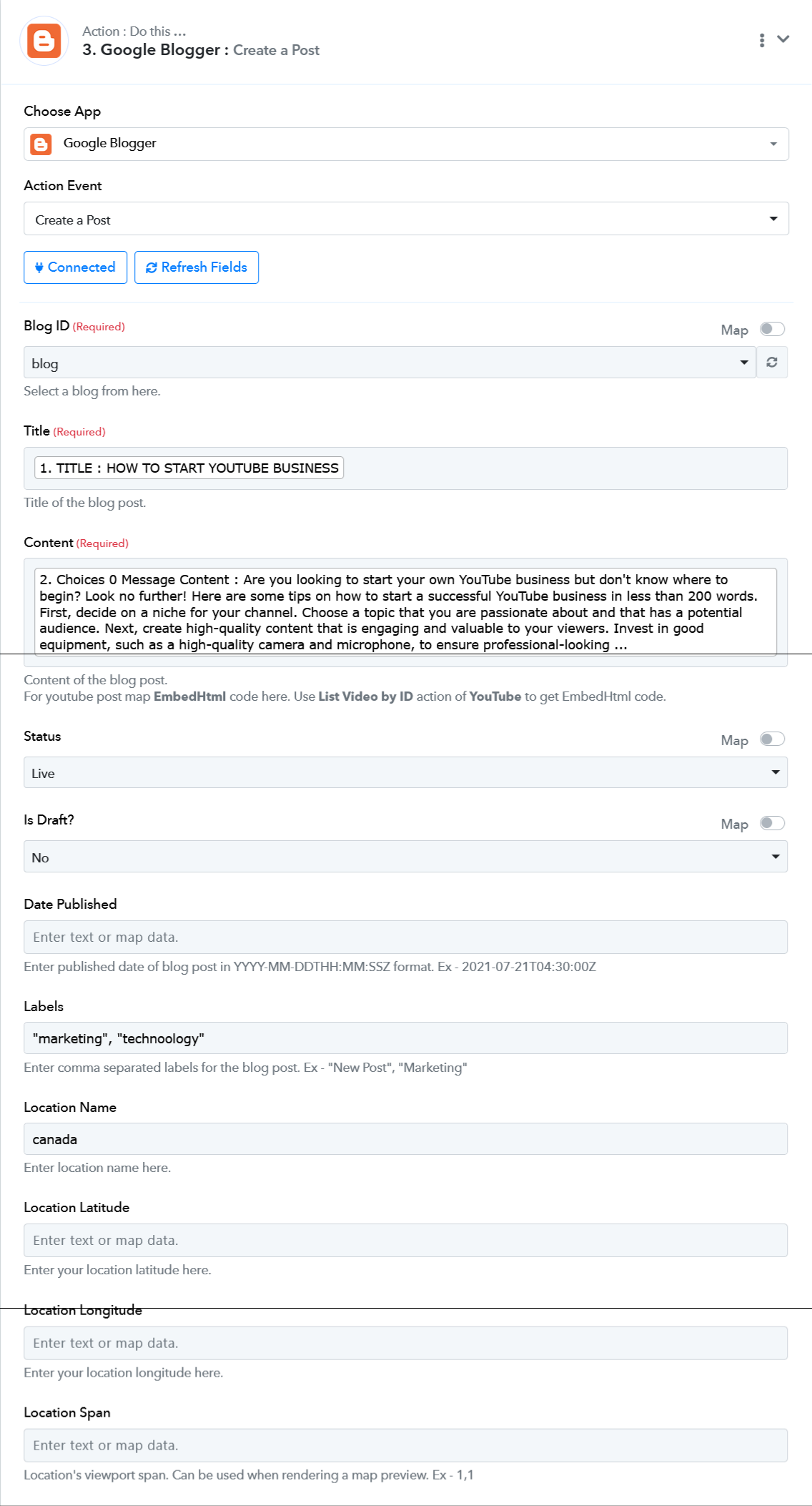This screenshot has width=812, height=1506.
Task: Expand the Blog ID dropdown
Action: click(390, 363)
